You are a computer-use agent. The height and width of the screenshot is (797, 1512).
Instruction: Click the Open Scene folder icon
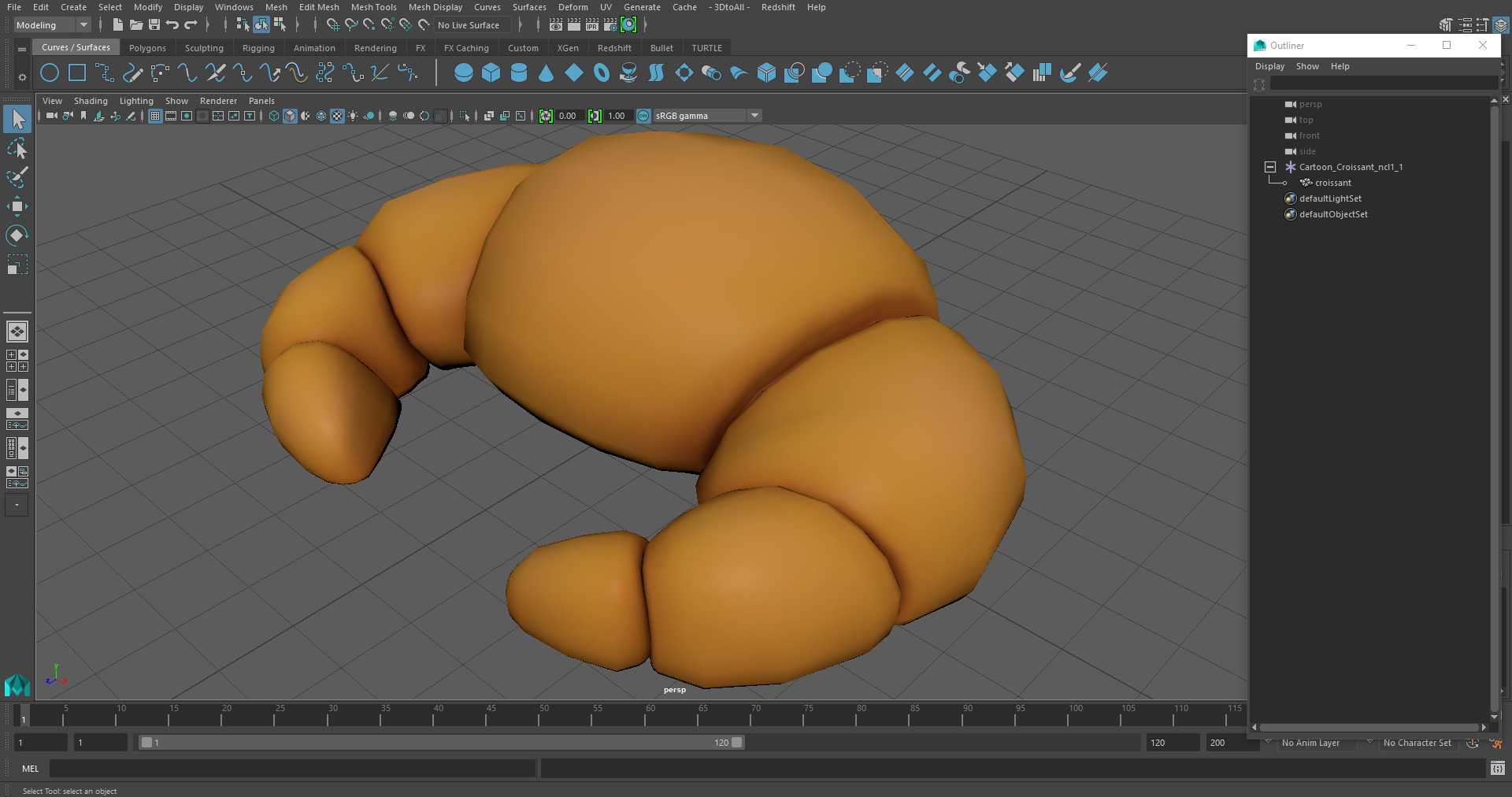(x=136, y=25)
